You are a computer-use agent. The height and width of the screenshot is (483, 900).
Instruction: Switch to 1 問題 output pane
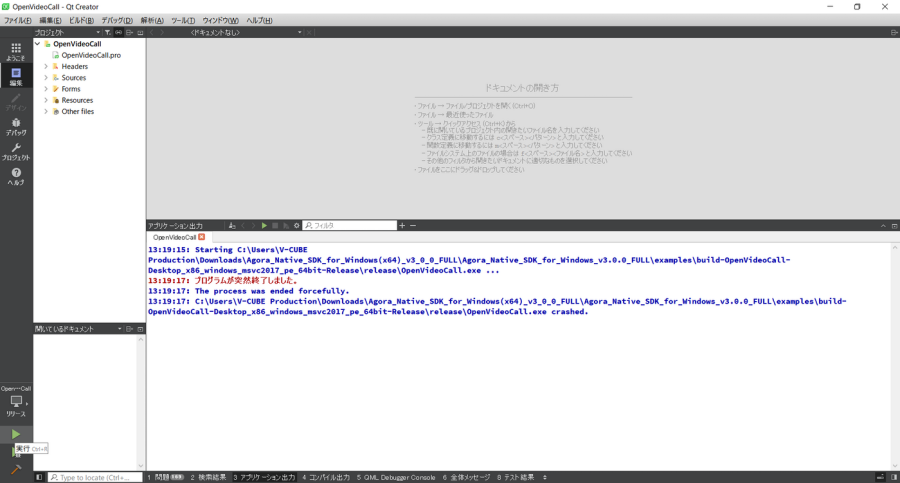[x=165, y=477]
